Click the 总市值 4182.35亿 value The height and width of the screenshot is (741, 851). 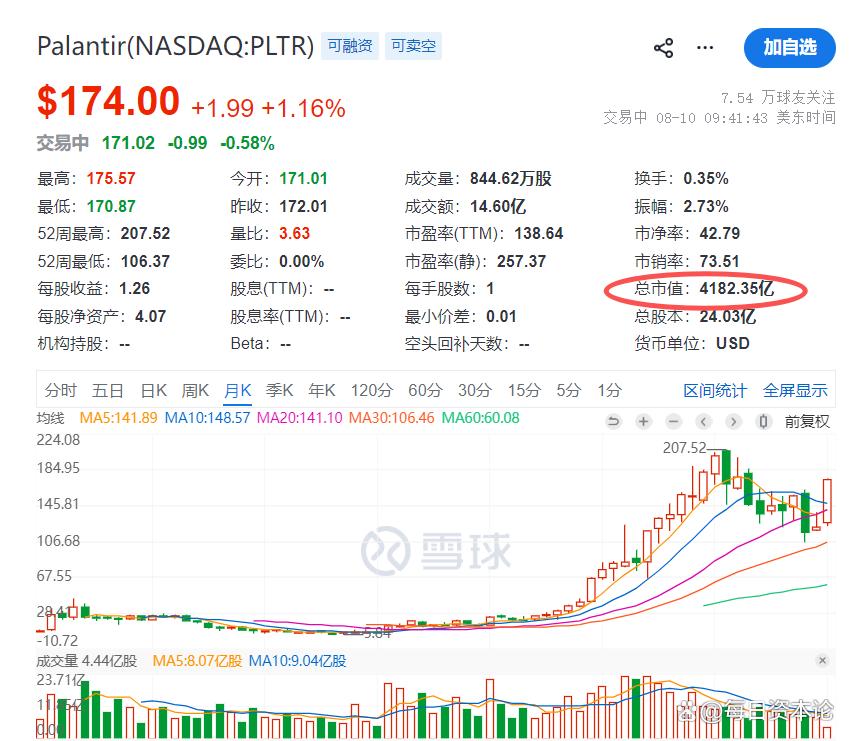pyautogui.click(x=736, y=288)
